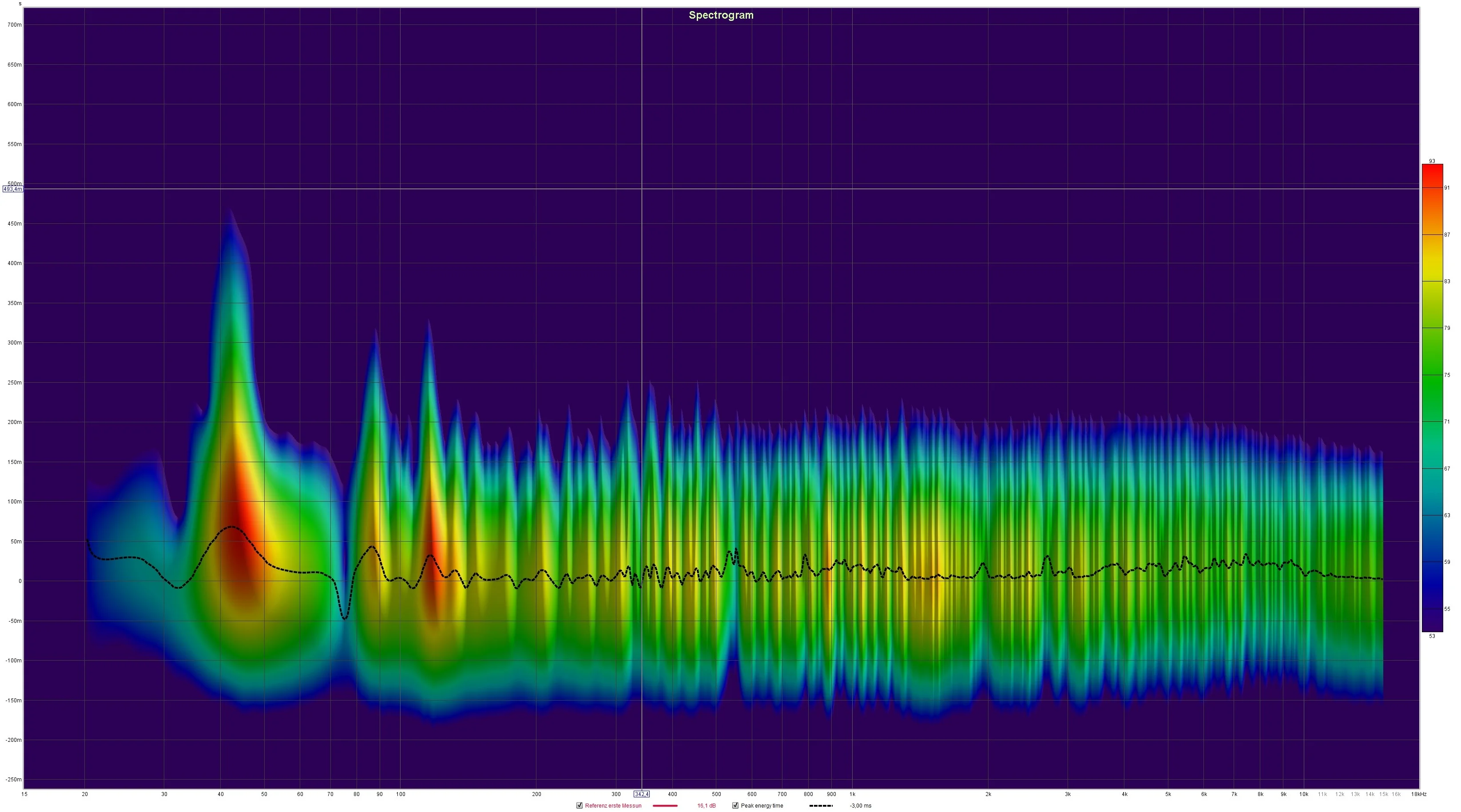Uncheck the 'Referenz erste Messun' trace checkbox
This screenshot has height=812, width=1461.
point(579,805)
